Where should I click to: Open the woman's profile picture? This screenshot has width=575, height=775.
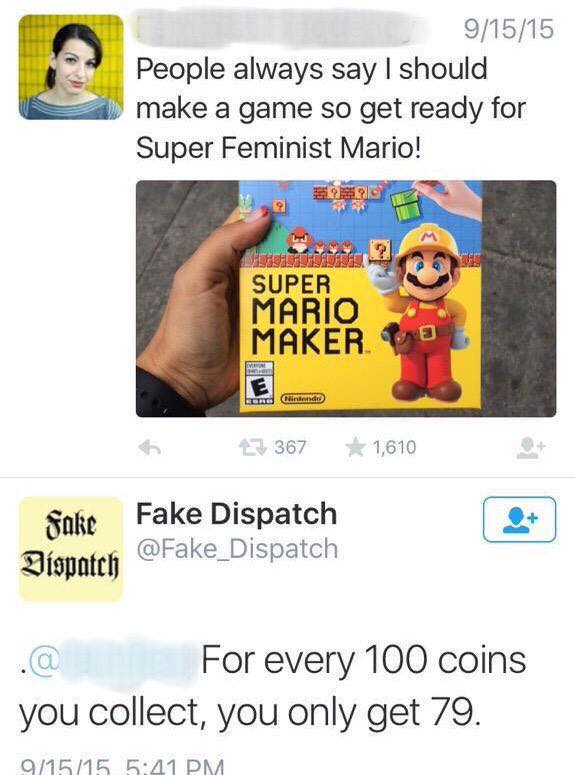point(71,67)
